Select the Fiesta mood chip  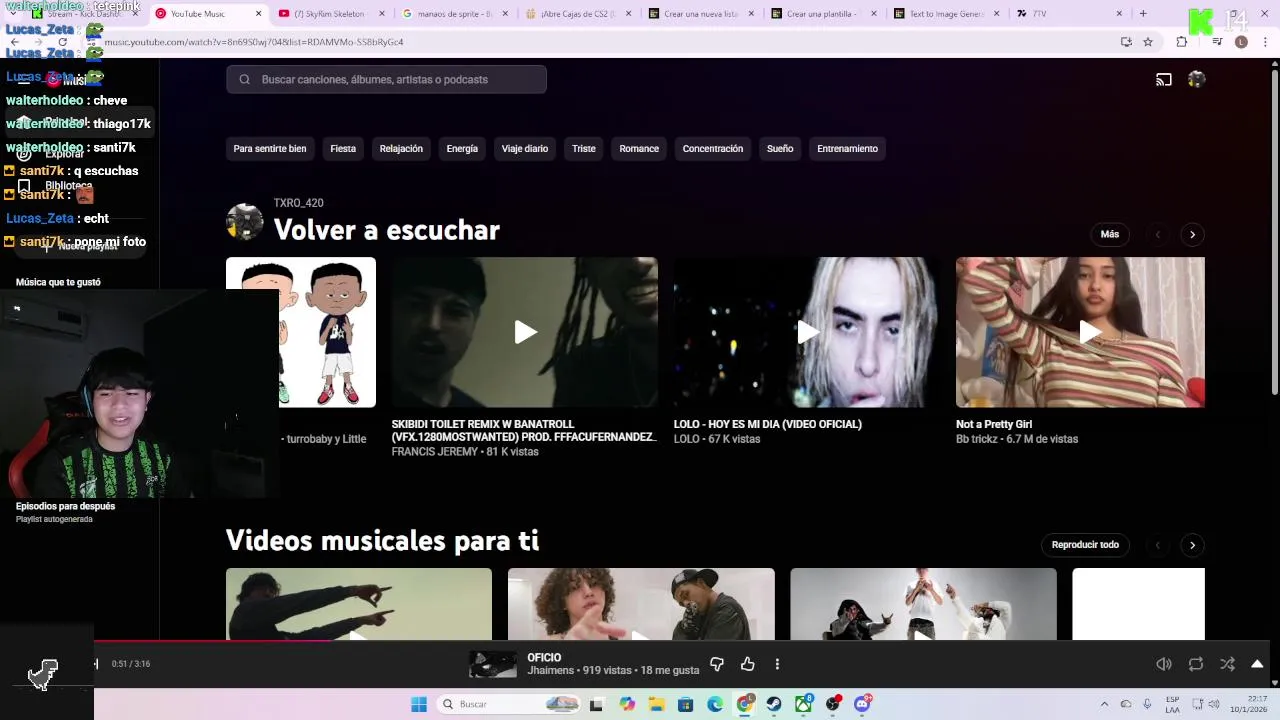pyautogui.click(x=343, y=149)
